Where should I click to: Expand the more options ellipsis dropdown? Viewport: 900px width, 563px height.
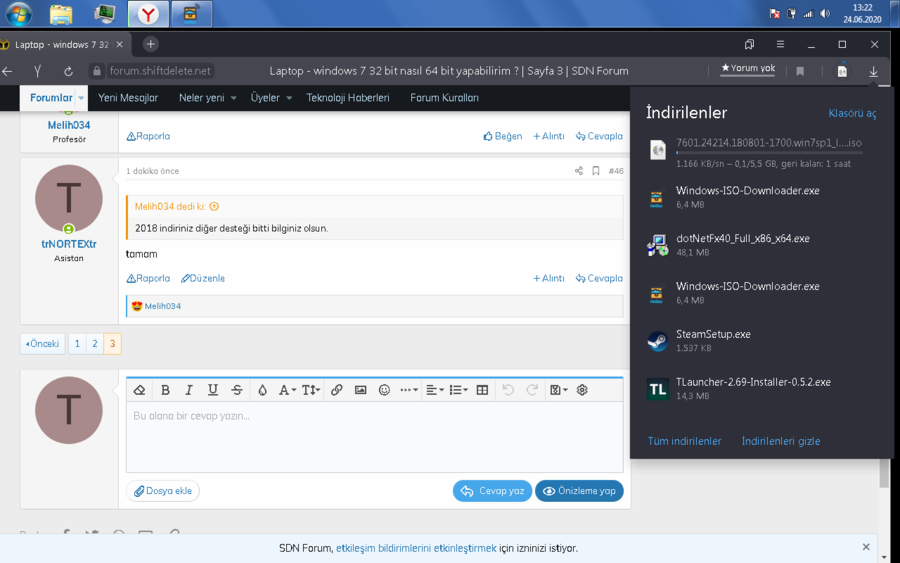pyautogui.click(x=409, y=390)
